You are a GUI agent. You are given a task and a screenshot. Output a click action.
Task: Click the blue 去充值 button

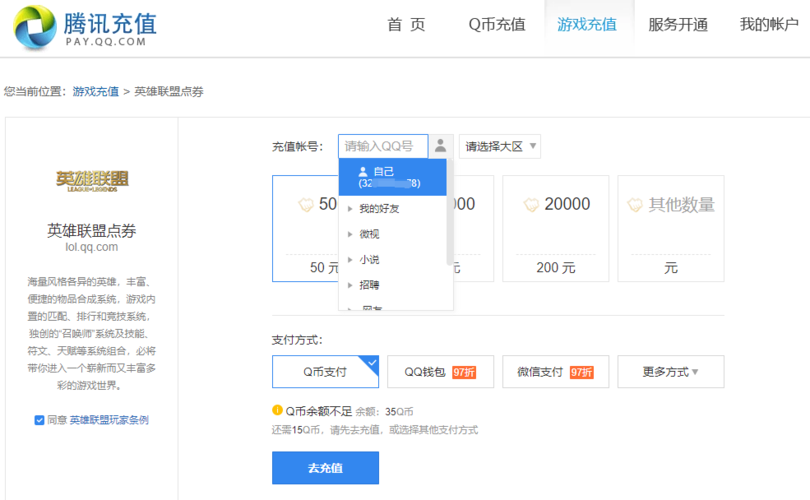coord(325,468)
